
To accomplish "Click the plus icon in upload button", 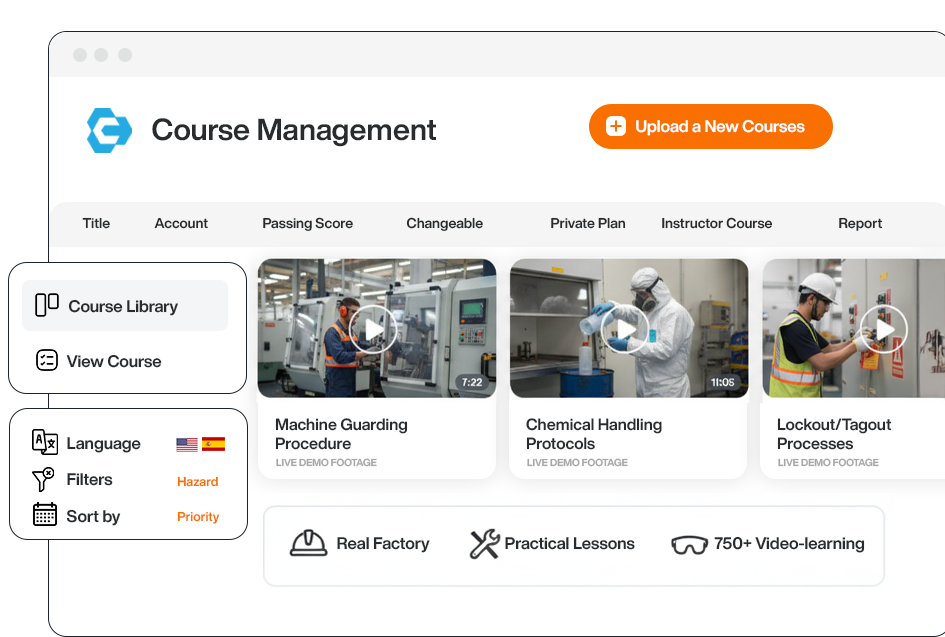I will click(x=616, y=127).
